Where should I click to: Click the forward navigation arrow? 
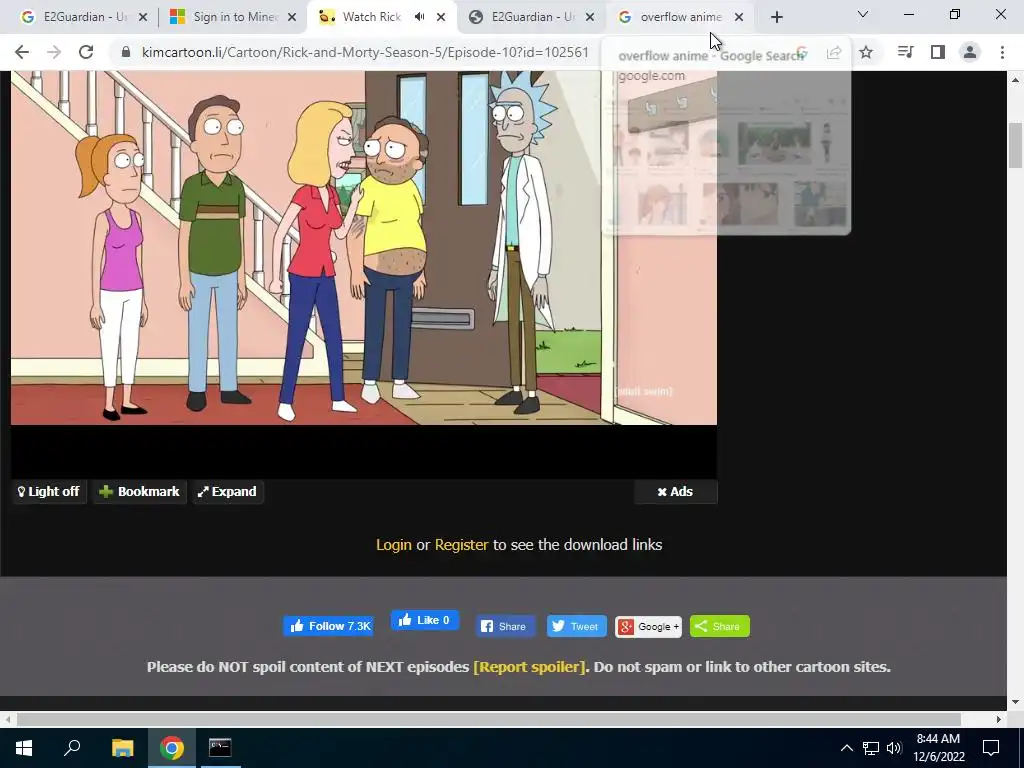54,52
